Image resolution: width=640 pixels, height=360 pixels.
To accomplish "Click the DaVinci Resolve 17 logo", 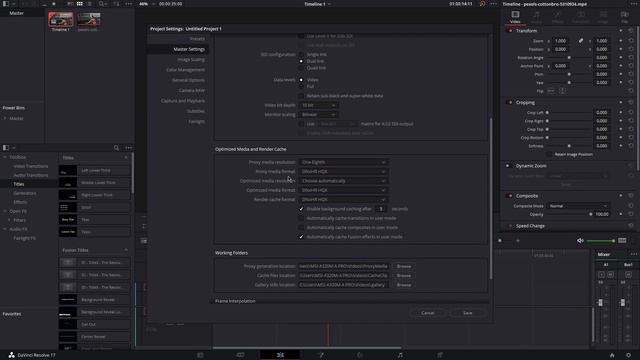I will (11, 355).
